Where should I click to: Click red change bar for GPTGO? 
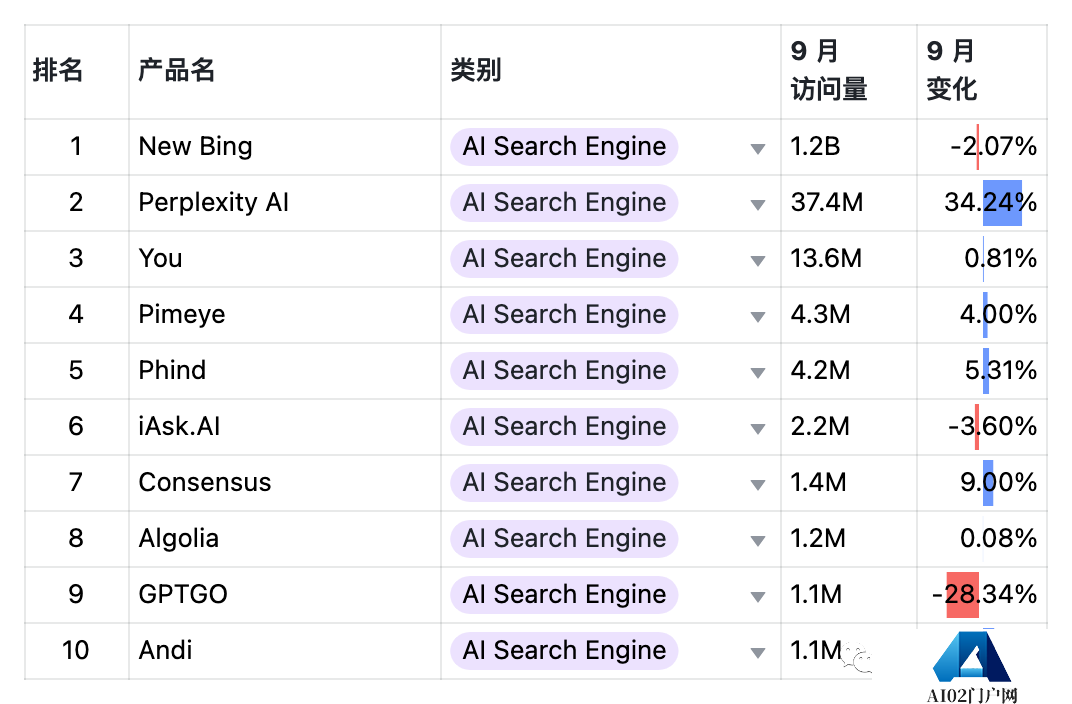[x=963, y=595]
